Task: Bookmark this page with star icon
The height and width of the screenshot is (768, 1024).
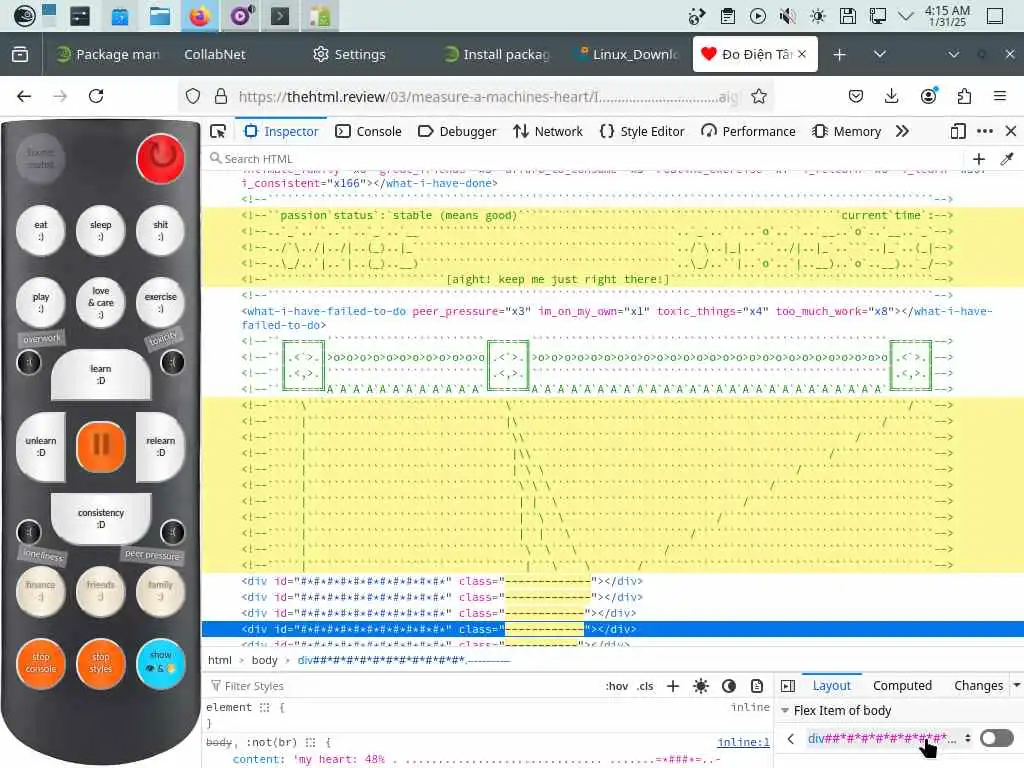Action: [759, 97]
